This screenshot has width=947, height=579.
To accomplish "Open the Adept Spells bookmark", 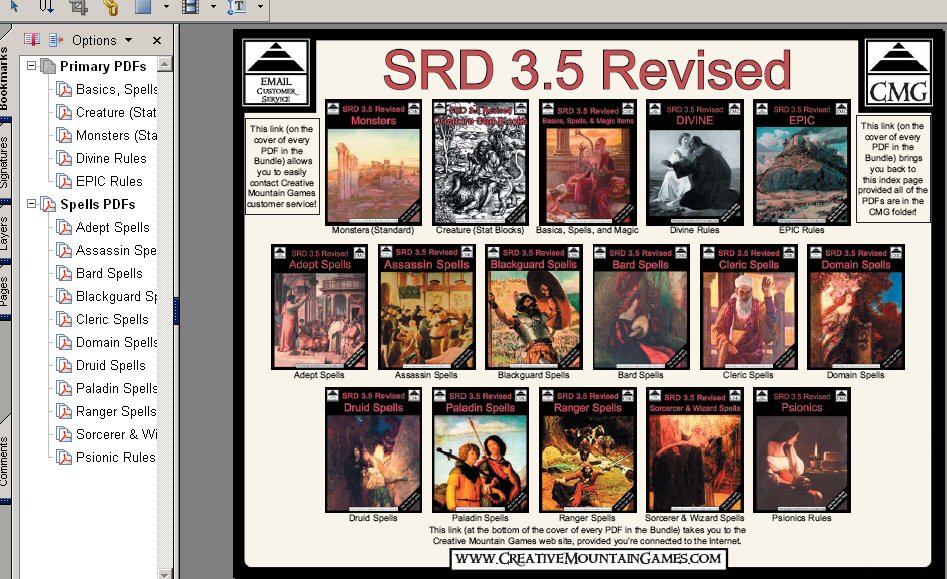I will coord(112,227).
